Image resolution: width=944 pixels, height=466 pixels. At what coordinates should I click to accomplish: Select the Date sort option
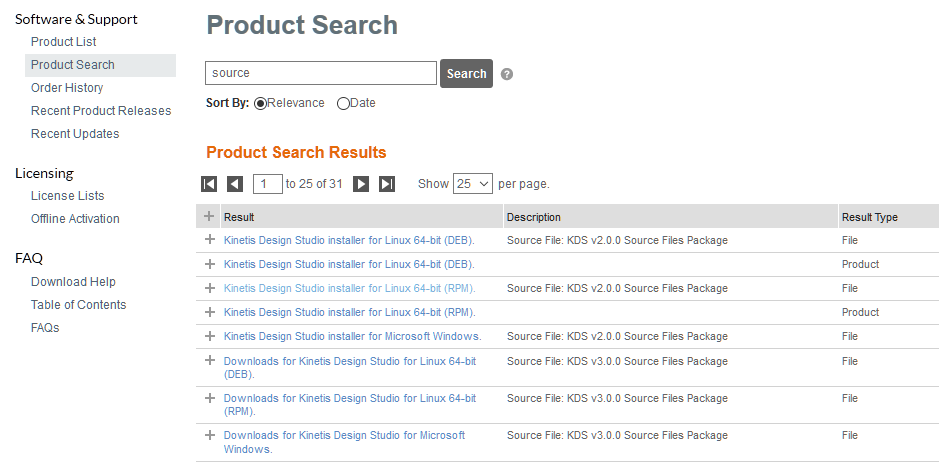coord(343,103)
